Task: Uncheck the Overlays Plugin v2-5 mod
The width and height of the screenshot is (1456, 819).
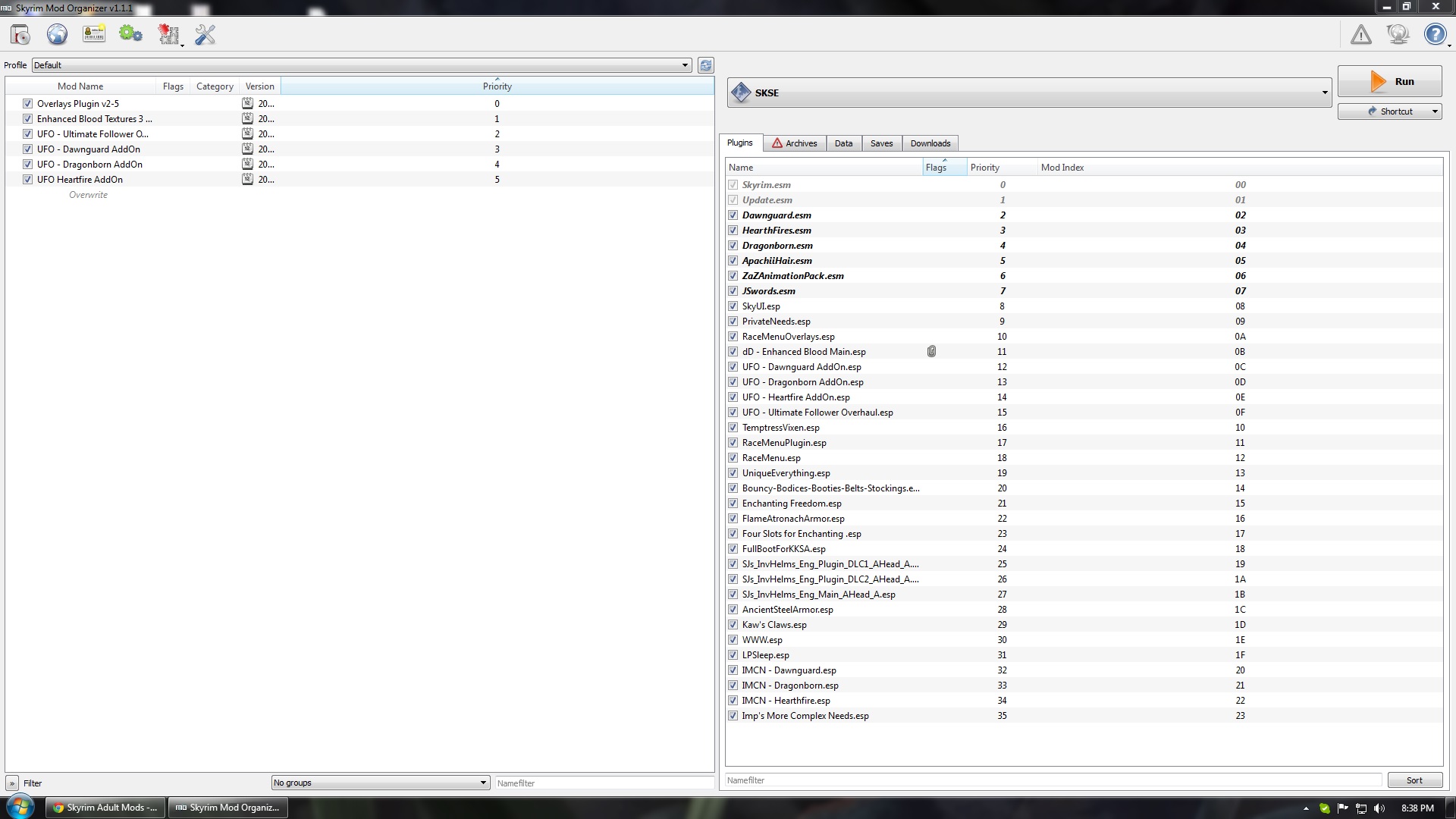Action: pyautogui.click(x=27, y=104)
